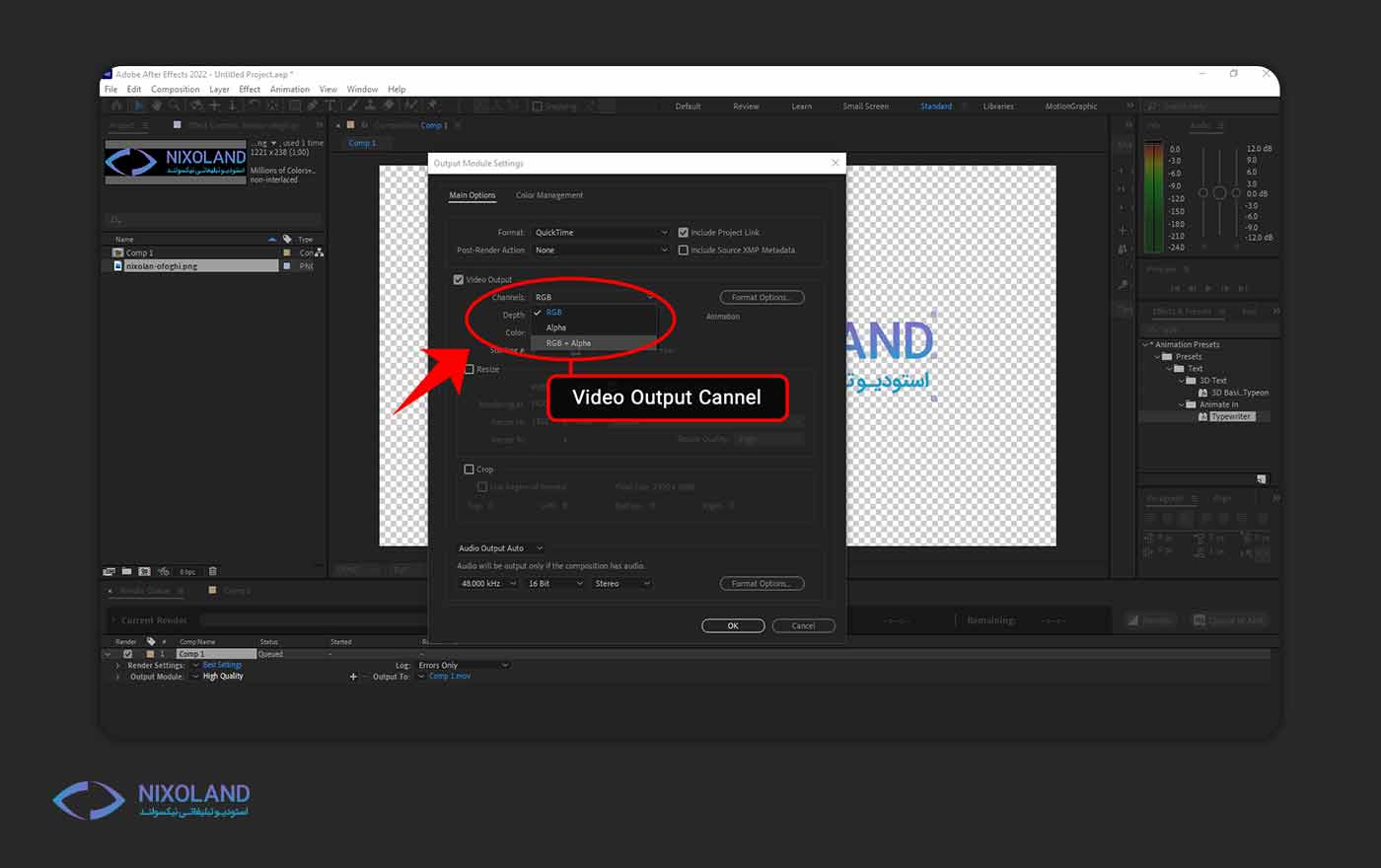Open video Format Options button
The height and width of the screenshot is (868, 1381).
coord(762,297)
